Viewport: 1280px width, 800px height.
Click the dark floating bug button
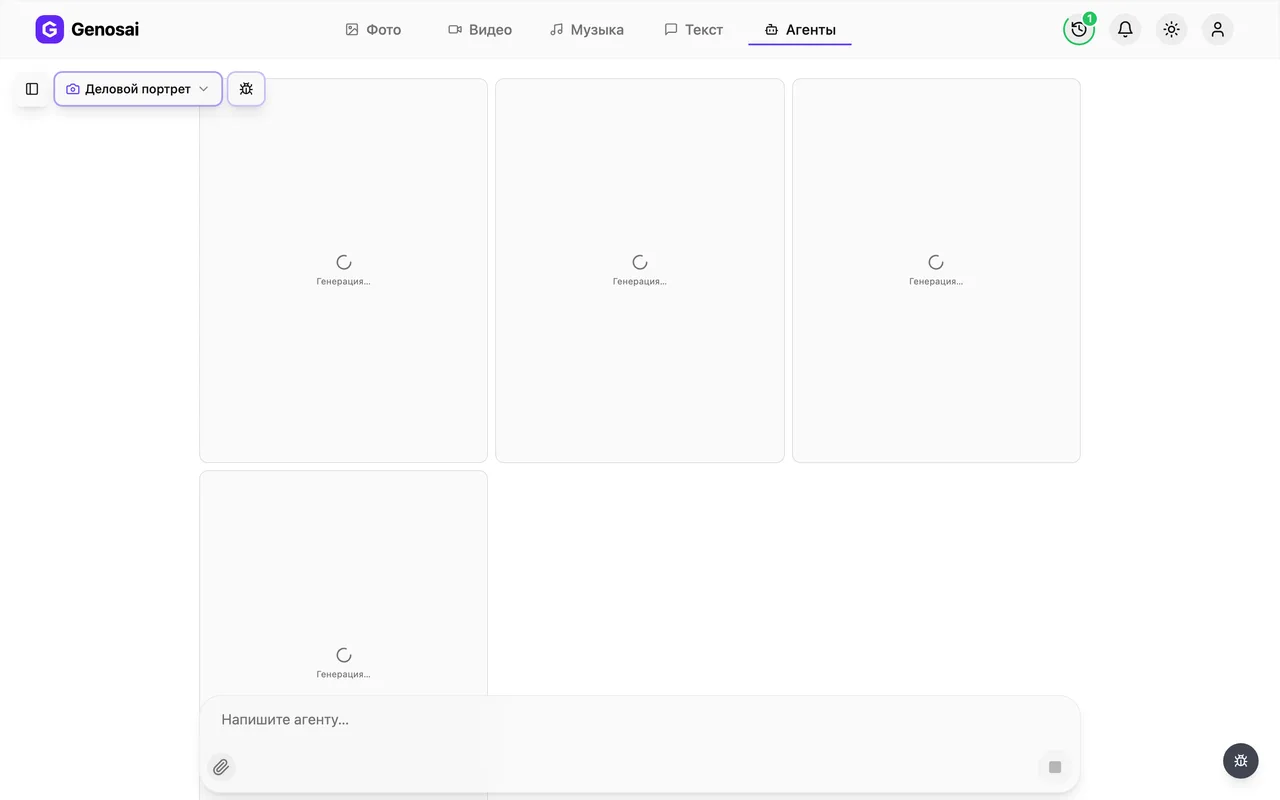(1241, 761)
